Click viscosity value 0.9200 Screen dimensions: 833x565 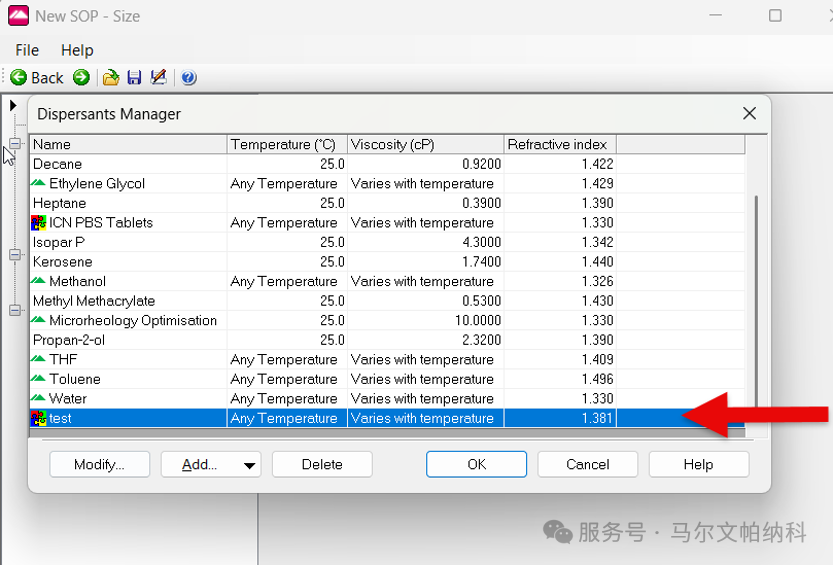point(481,164)
